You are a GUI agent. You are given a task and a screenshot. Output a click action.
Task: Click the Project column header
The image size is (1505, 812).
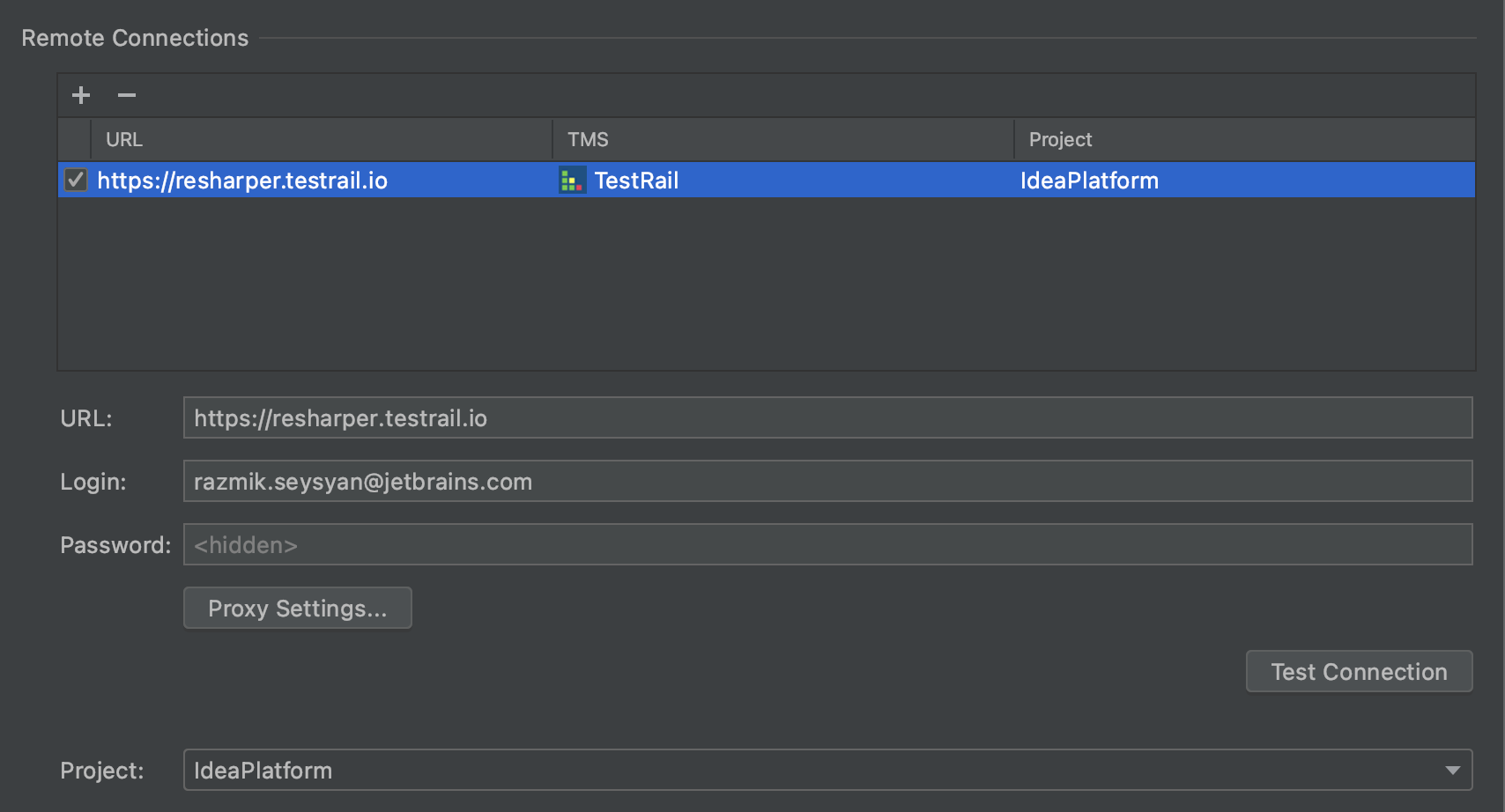point(1245,139)
